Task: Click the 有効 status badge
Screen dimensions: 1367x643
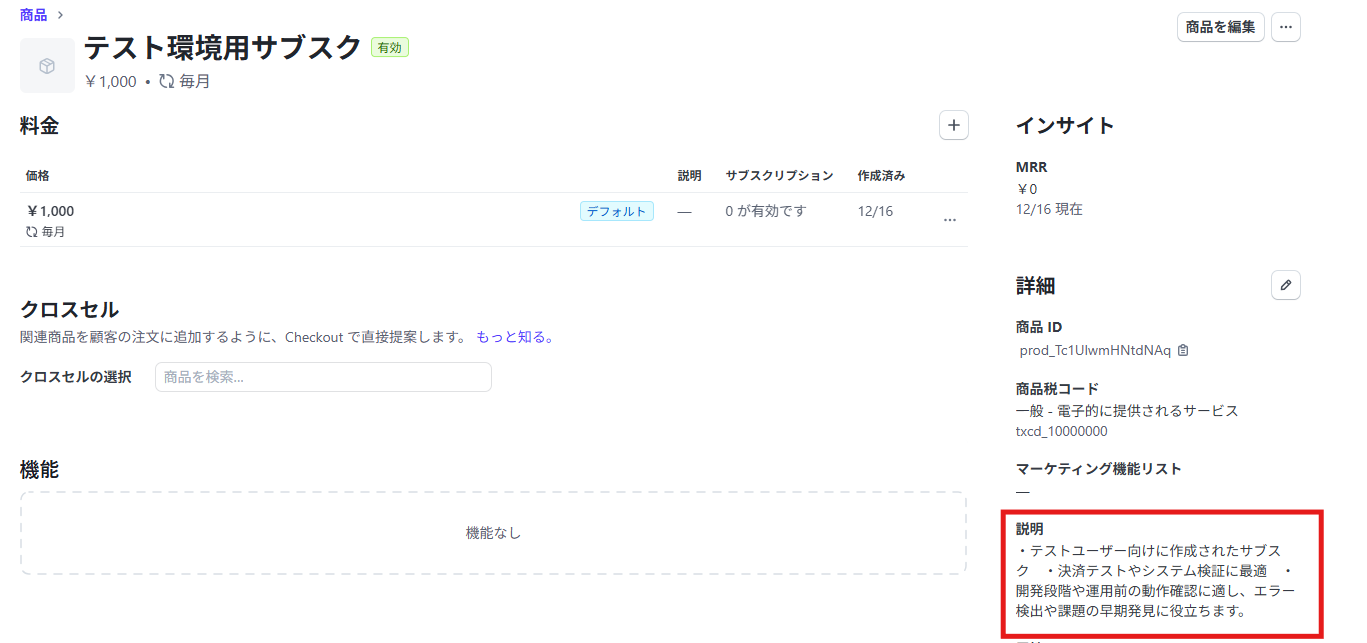Action: coord(389,47)
